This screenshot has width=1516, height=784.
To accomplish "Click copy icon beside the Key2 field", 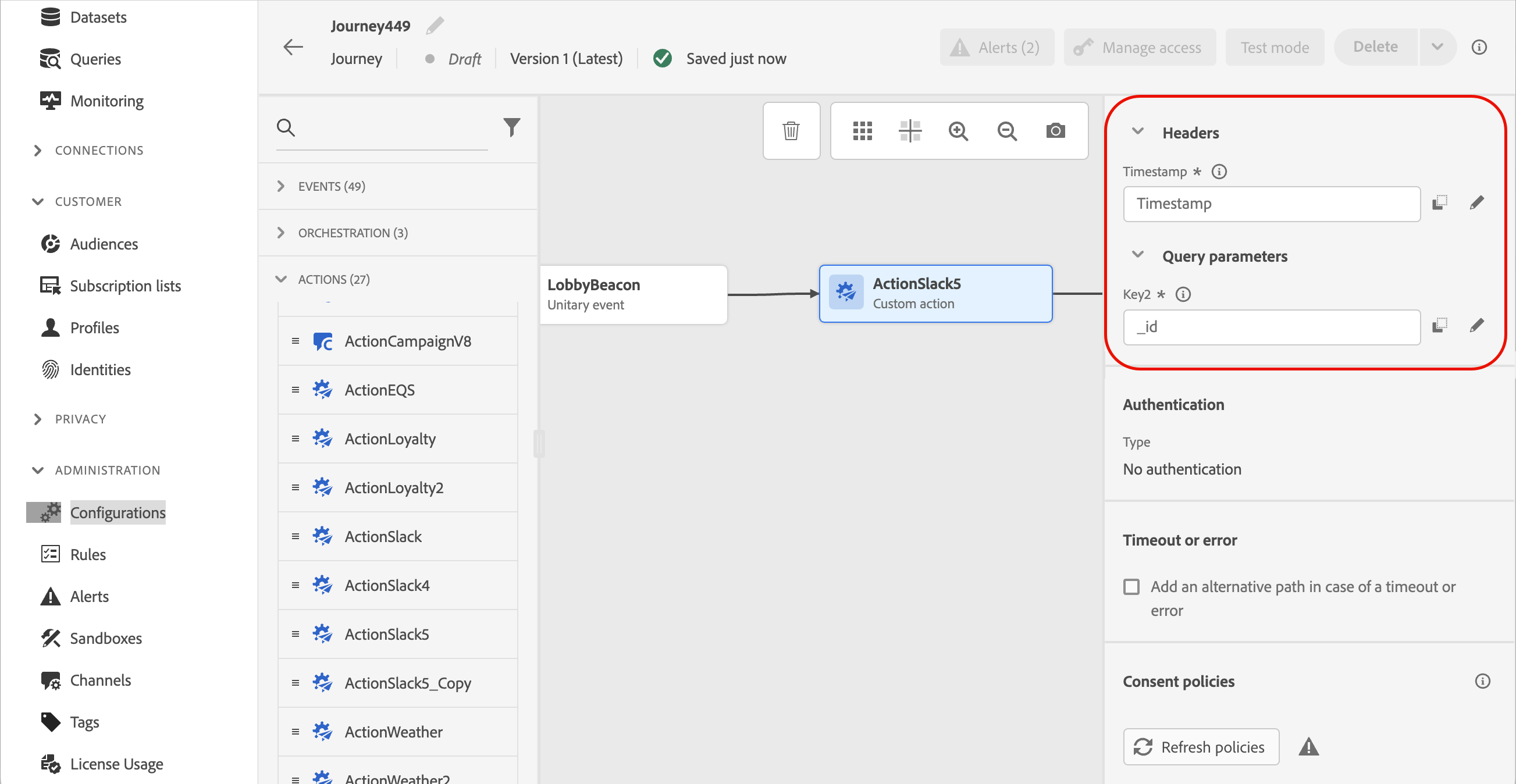I will point(1439,326).
